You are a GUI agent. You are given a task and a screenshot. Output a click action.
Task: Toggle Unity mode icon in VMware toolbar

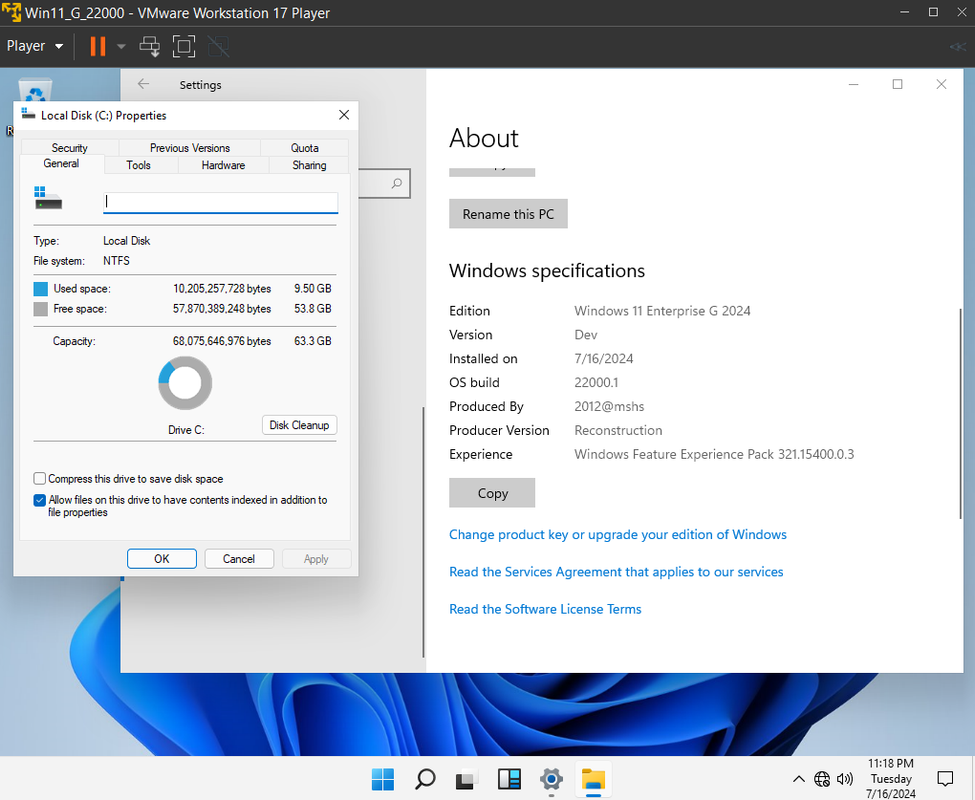click(x=218, y=46)
